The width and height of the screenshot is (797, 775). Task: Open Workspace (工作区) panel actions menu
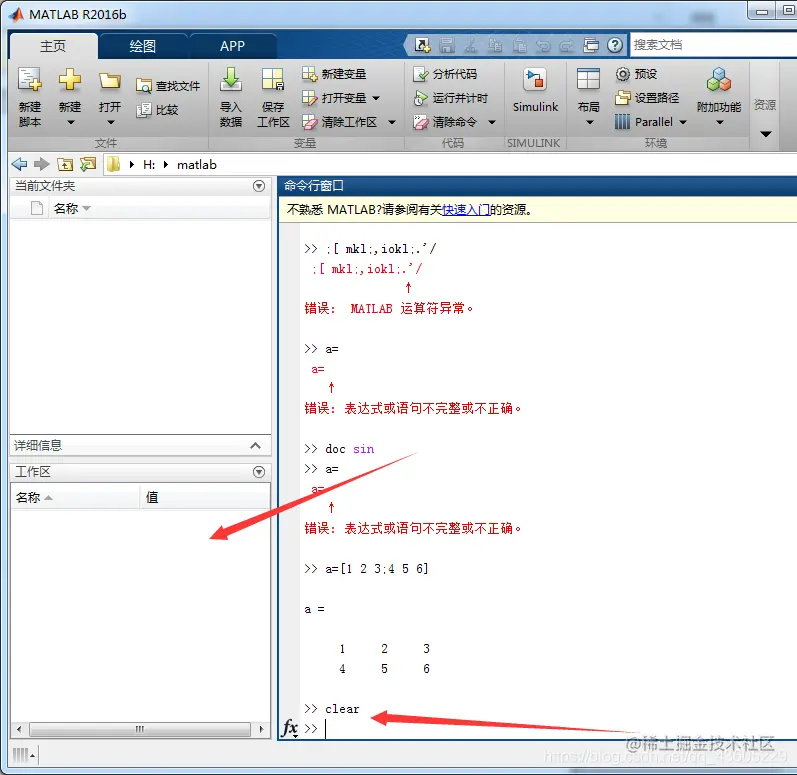259,472
